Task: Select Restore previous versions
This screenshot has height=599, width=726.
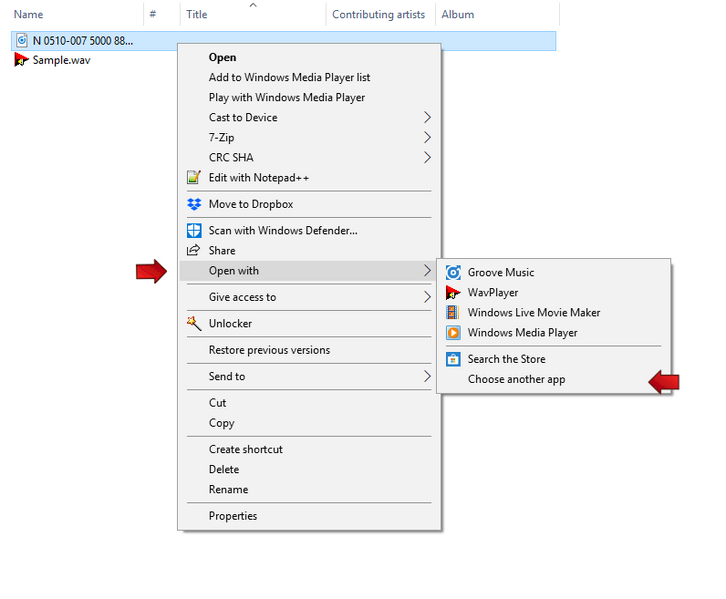Action: tap(309, 350)
